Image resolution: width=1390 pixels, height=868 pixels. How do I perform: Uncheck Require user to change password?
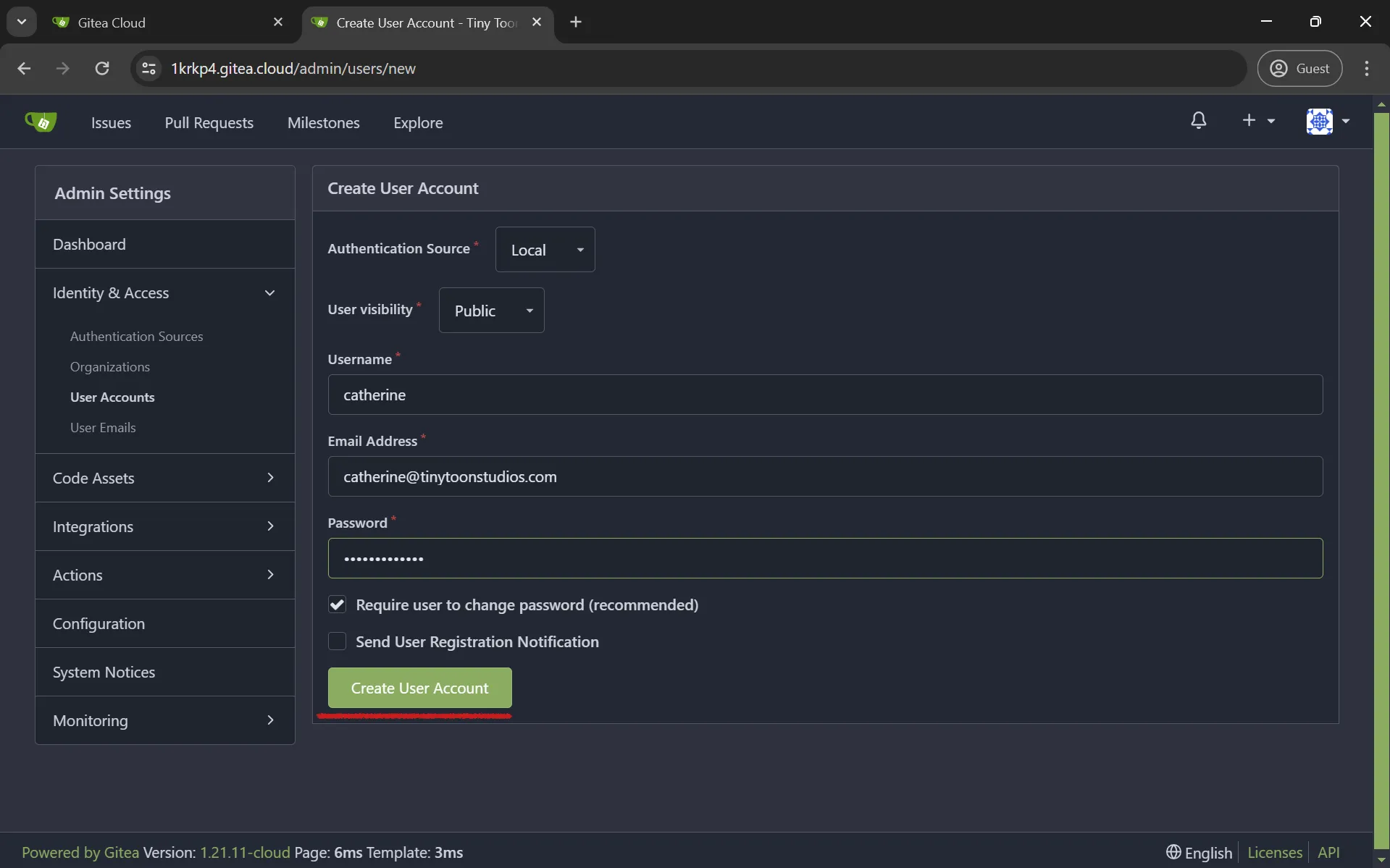338,604
